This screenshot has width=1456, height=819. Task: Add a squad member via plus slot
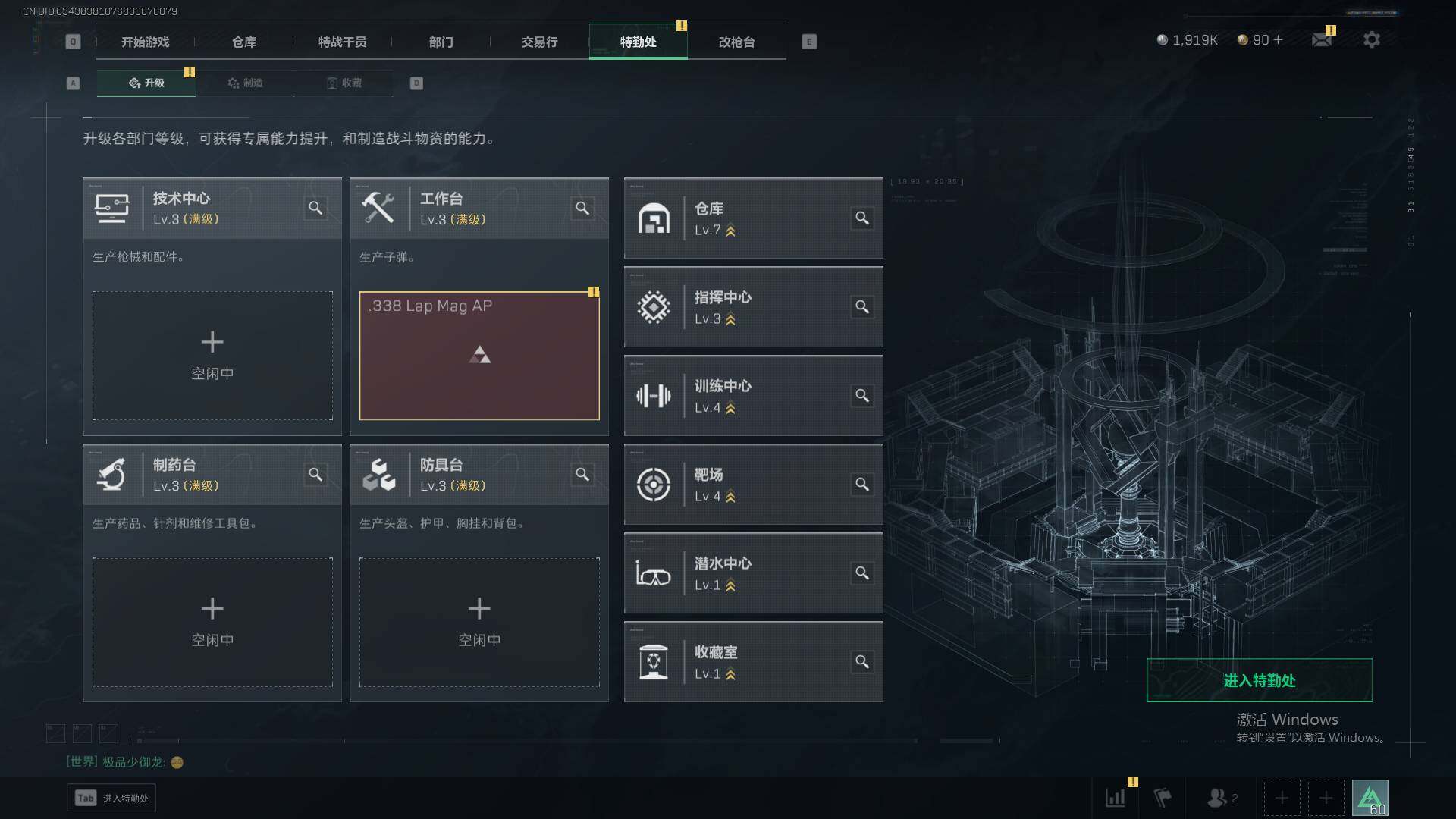(1282, 798)
